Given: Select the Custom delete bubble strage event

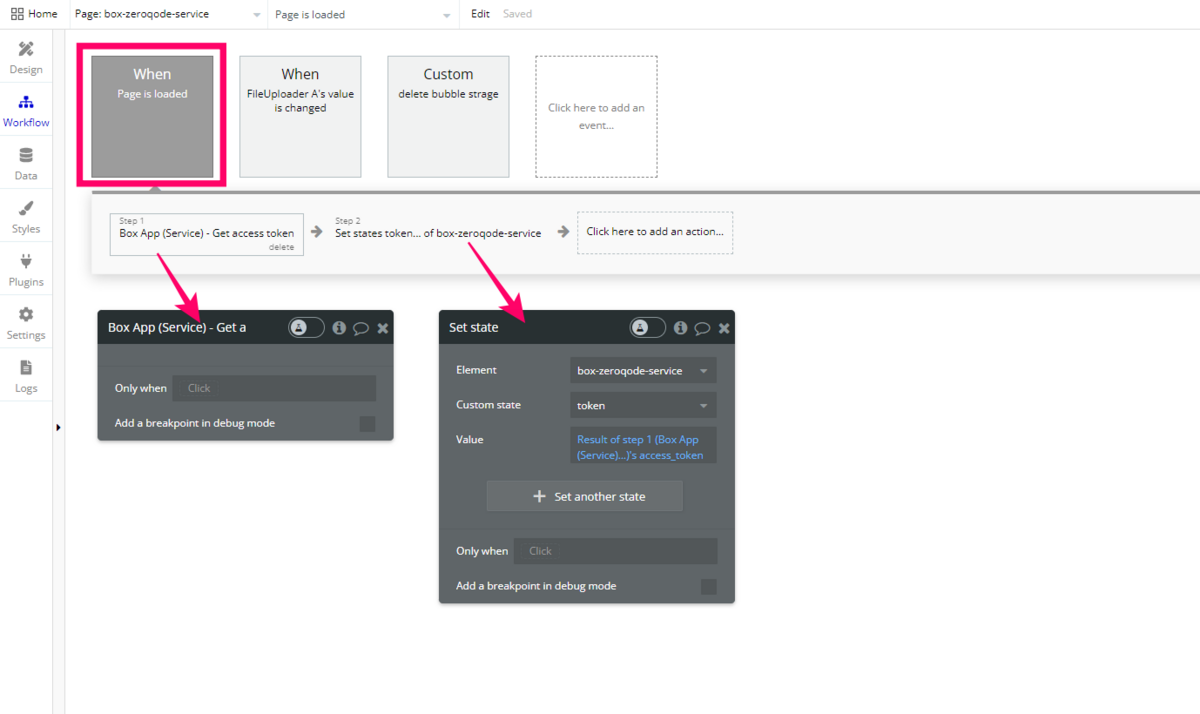Looking at the screenshot, I should coord(448,117).
